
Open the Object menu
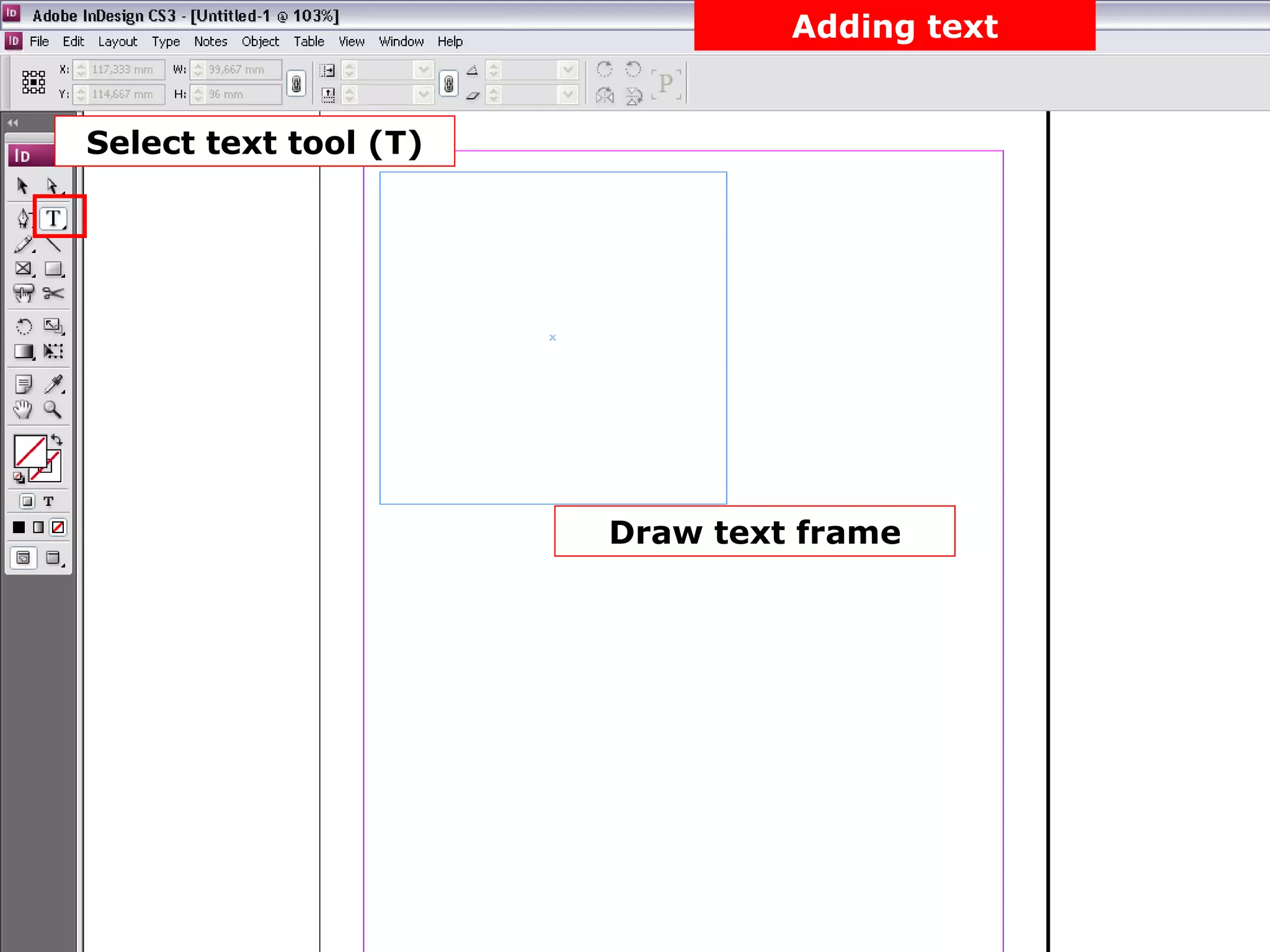(x=260, y=42)
